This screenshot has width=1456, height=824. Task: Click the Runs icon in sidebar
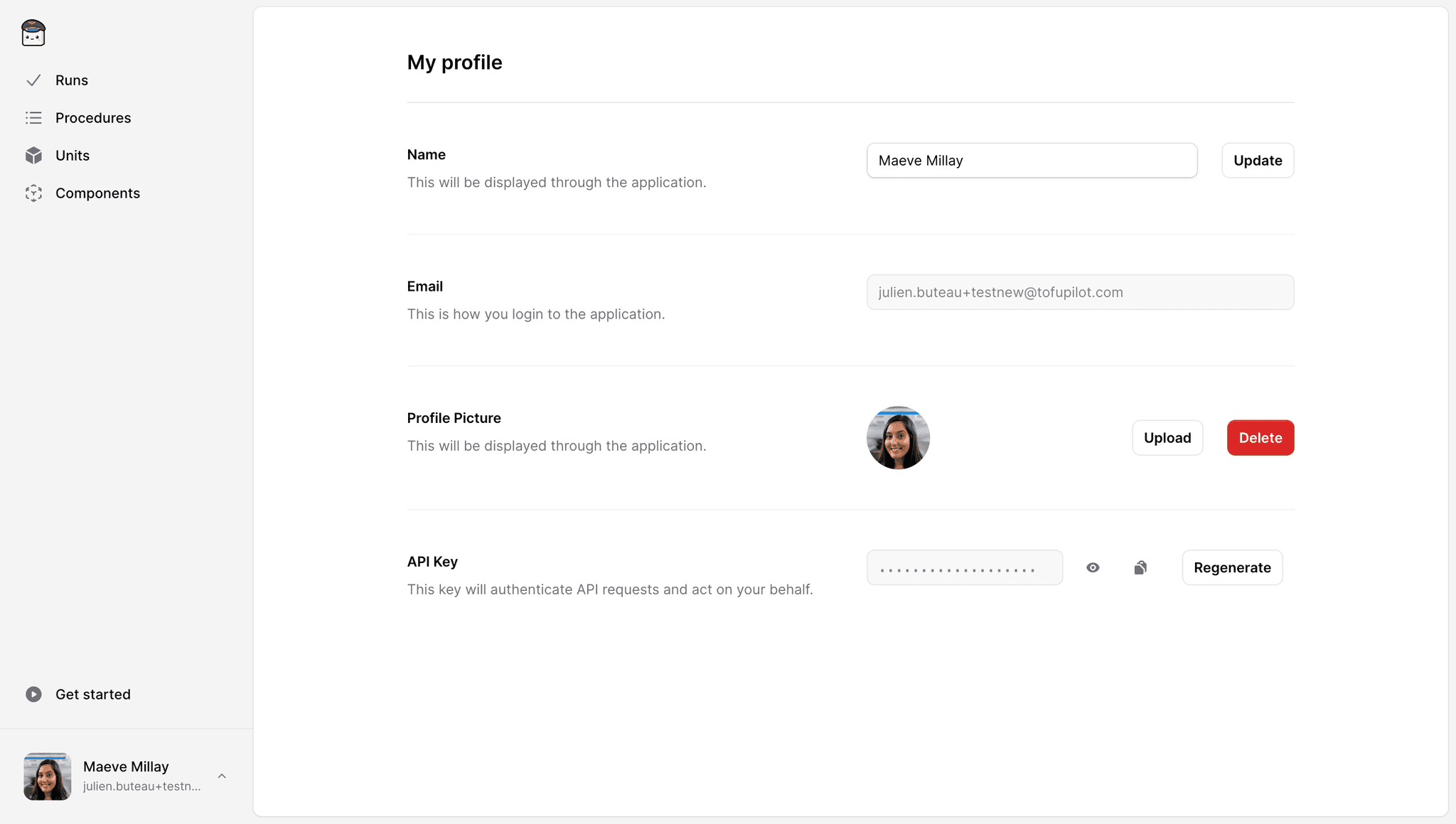pyautogui.click(x=33, y=80)
